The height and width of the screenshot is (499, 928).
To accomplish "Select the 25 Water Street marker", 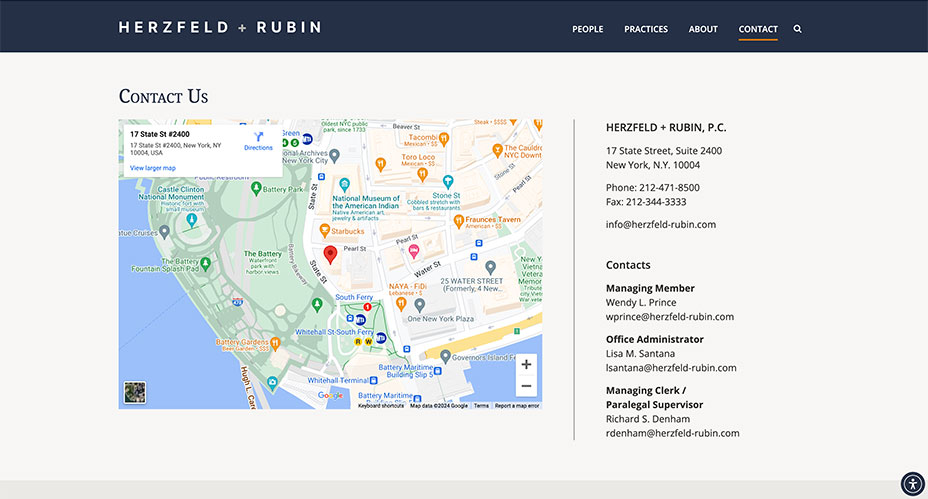I will point(490,268).
